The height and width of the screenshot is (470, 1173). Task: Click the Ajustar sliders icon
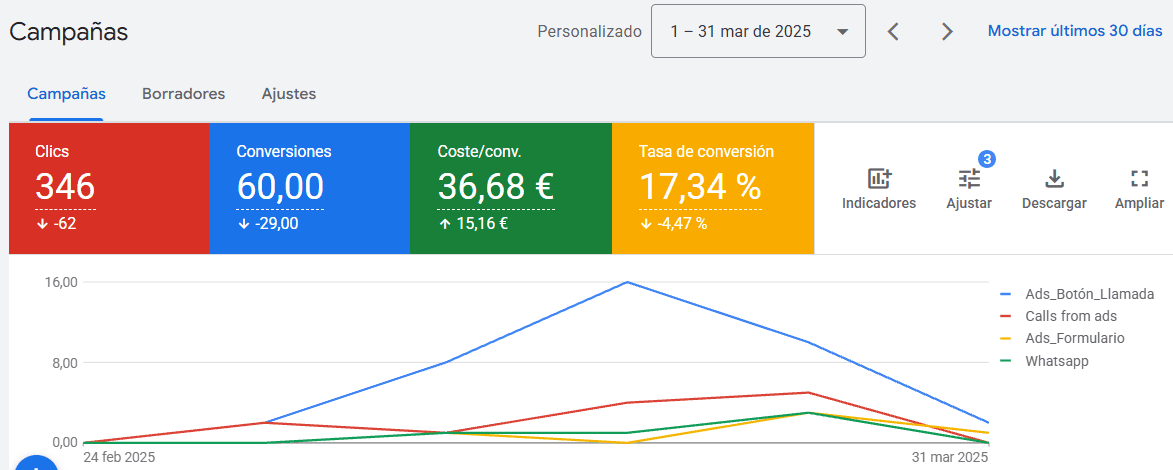click(x=969, y=180)
